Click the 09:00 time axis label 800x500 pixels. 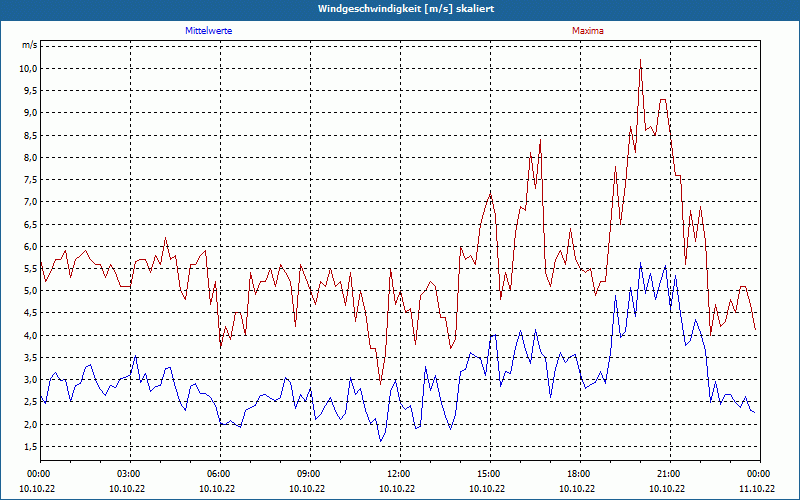coord(311,474)
